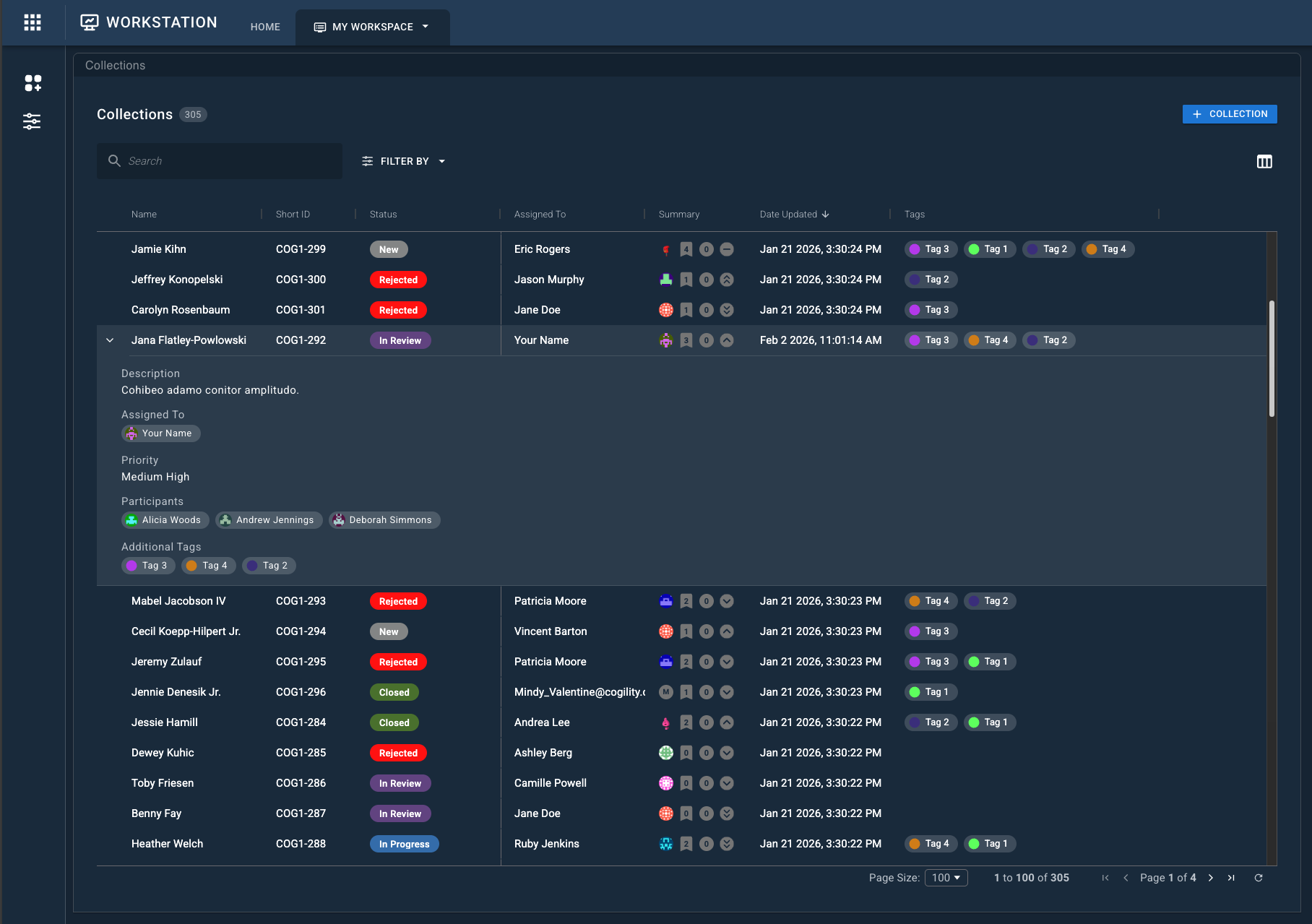
Task: Click the Workstation monitor logo icon
Action: point(89,22)
